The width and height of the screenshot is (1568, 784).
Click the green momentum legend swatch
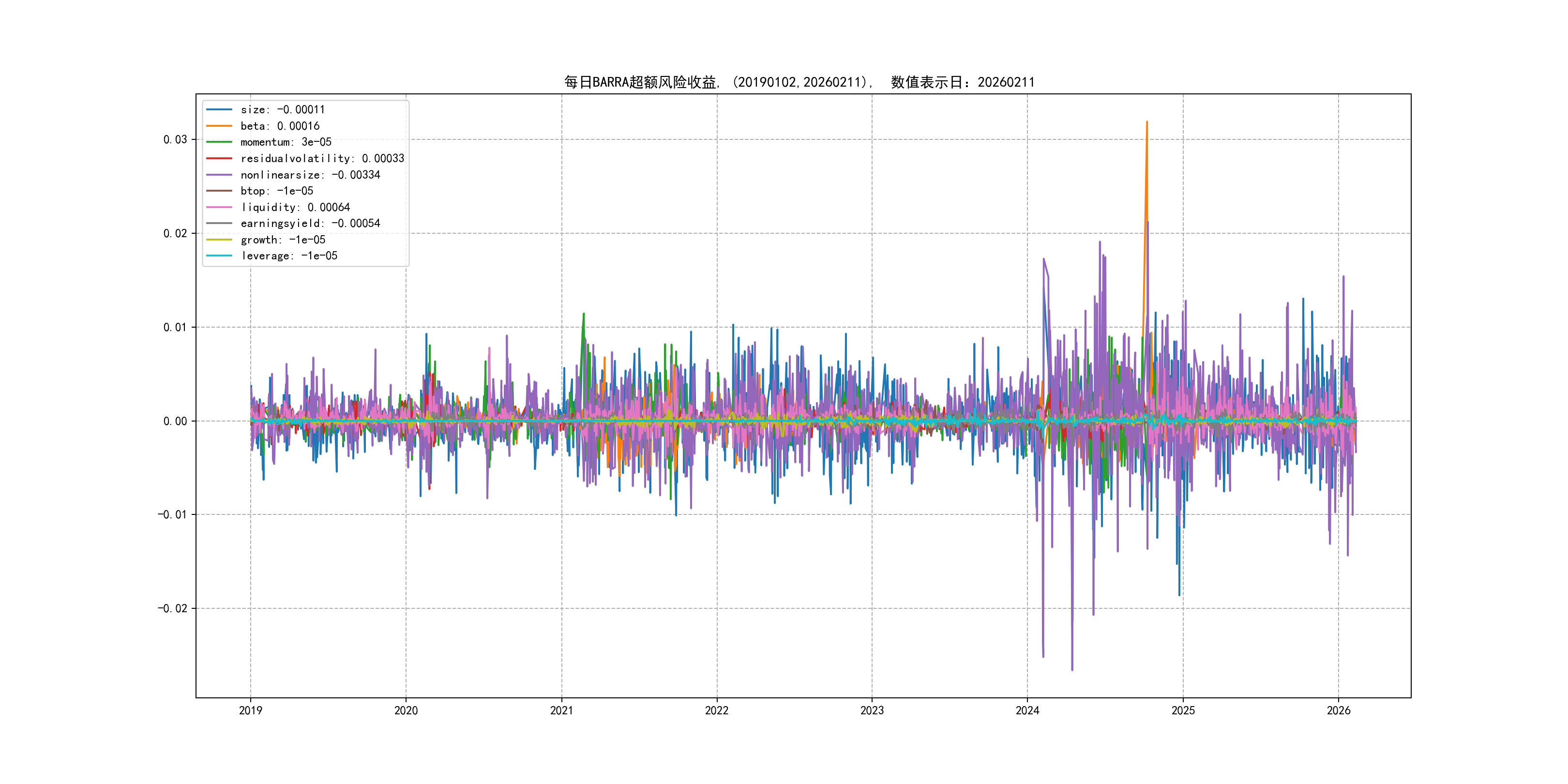(219, 142)
